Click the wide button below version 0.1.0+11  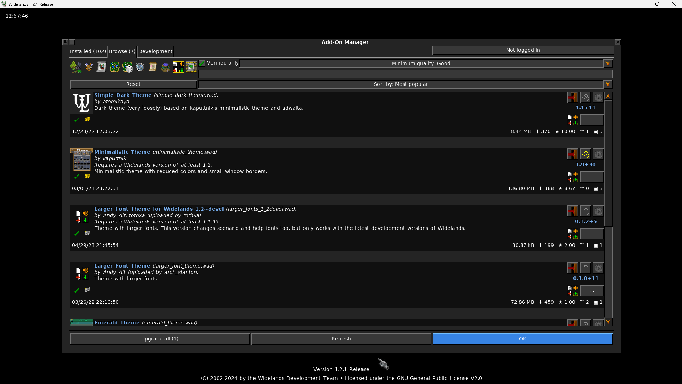pyautogui.click(x=592, y=291)
